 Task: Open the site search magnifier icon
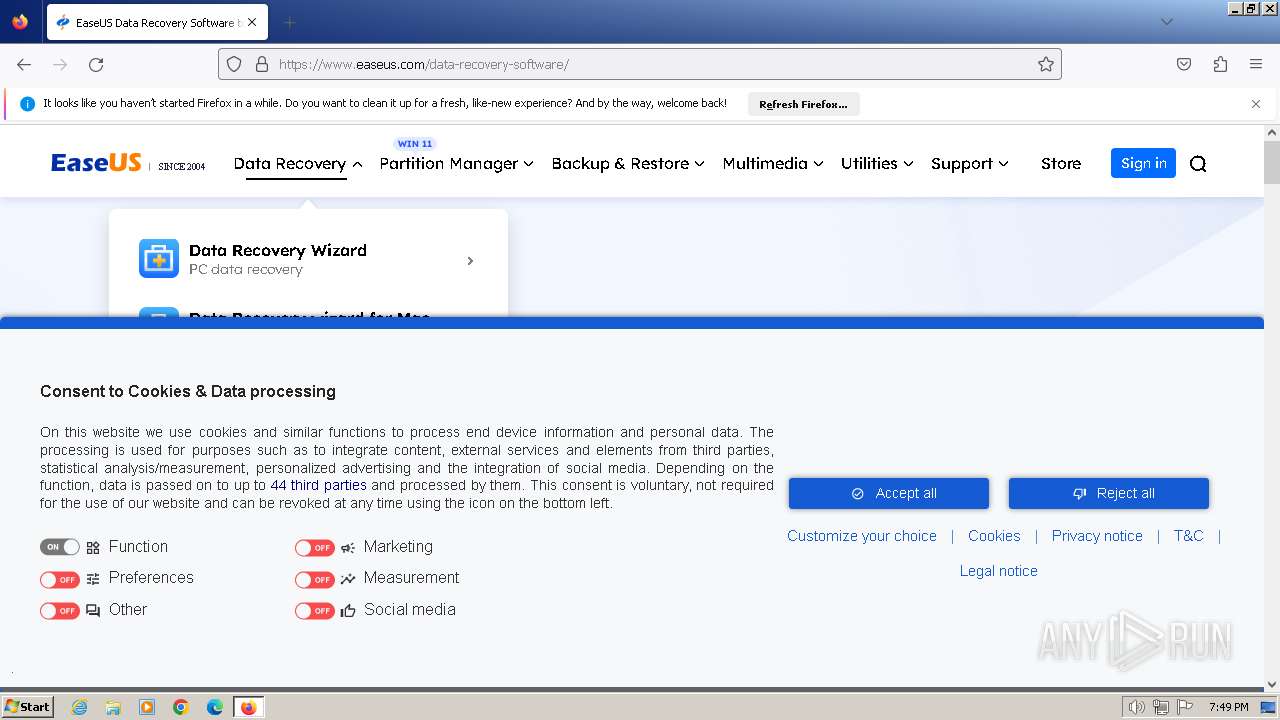coord(1198,164)
